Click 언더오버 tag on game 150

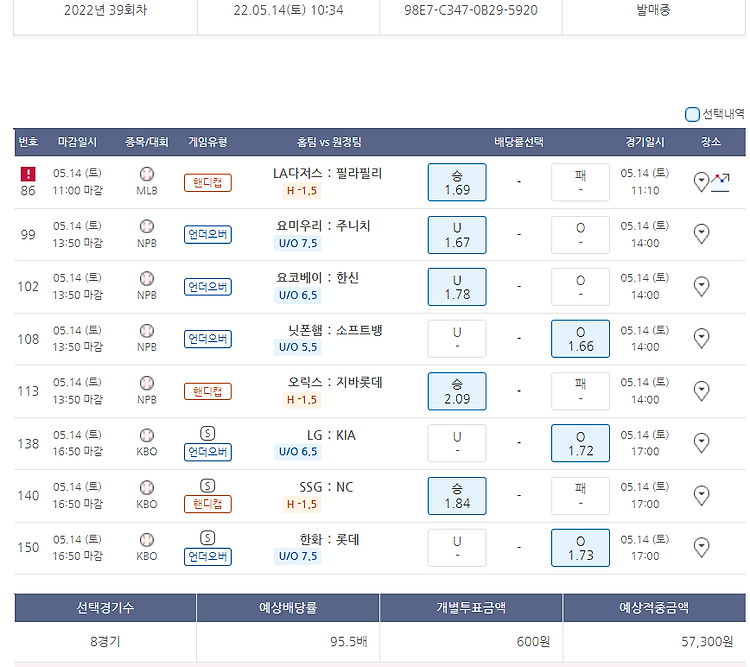click(208, 556)
